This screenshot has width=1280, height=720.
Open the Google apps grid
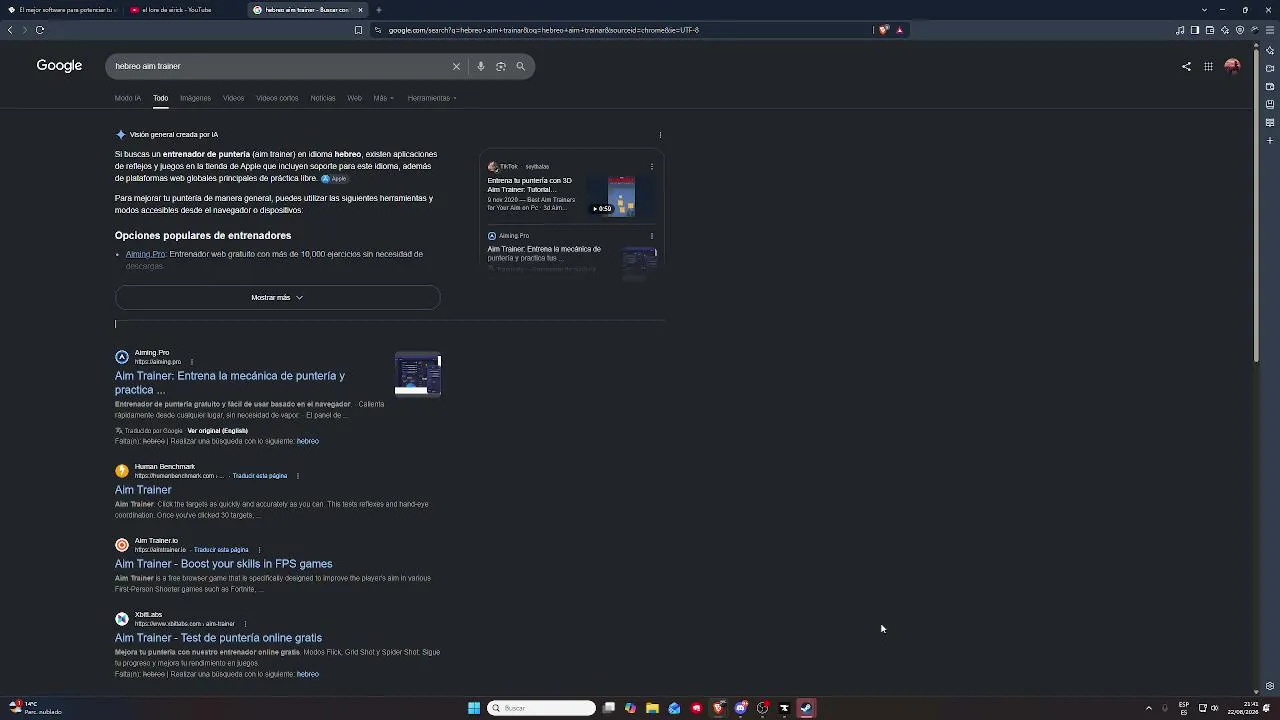tap(1208, 67)
